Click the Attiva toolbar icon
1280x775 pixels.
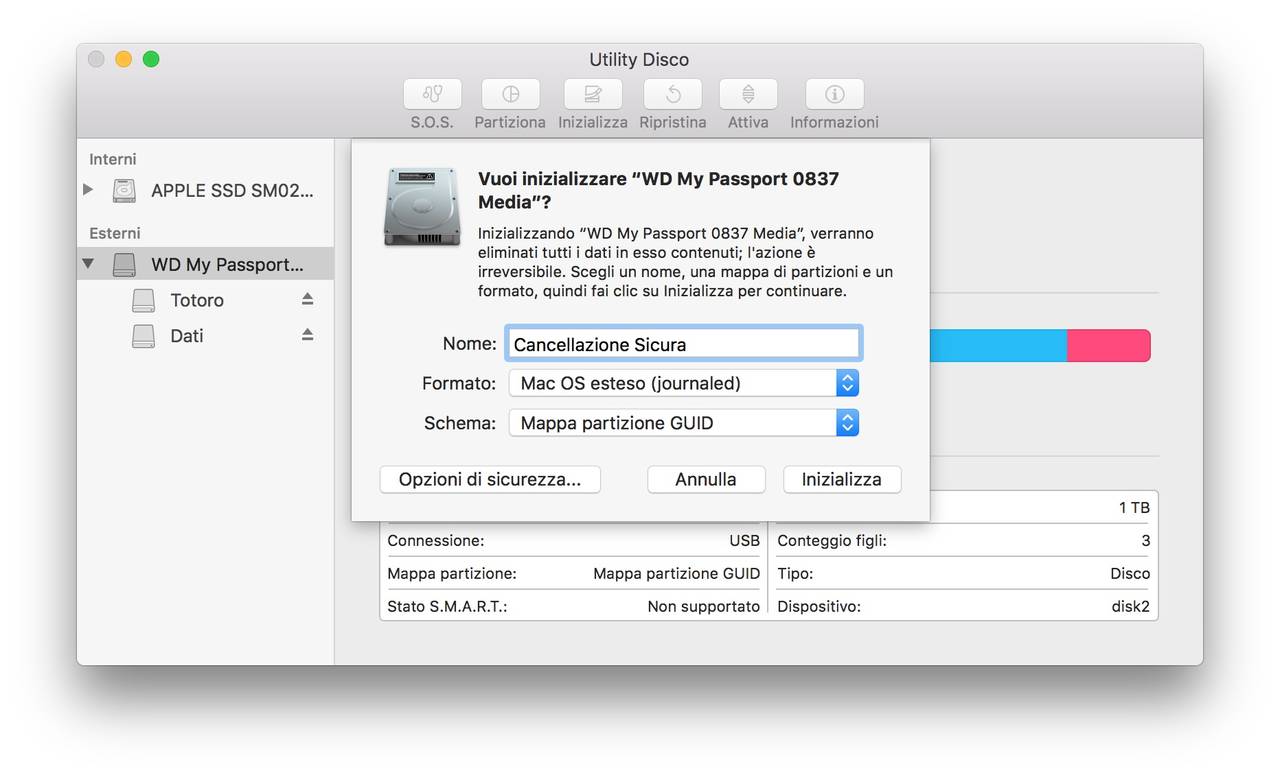pos(748,94)
